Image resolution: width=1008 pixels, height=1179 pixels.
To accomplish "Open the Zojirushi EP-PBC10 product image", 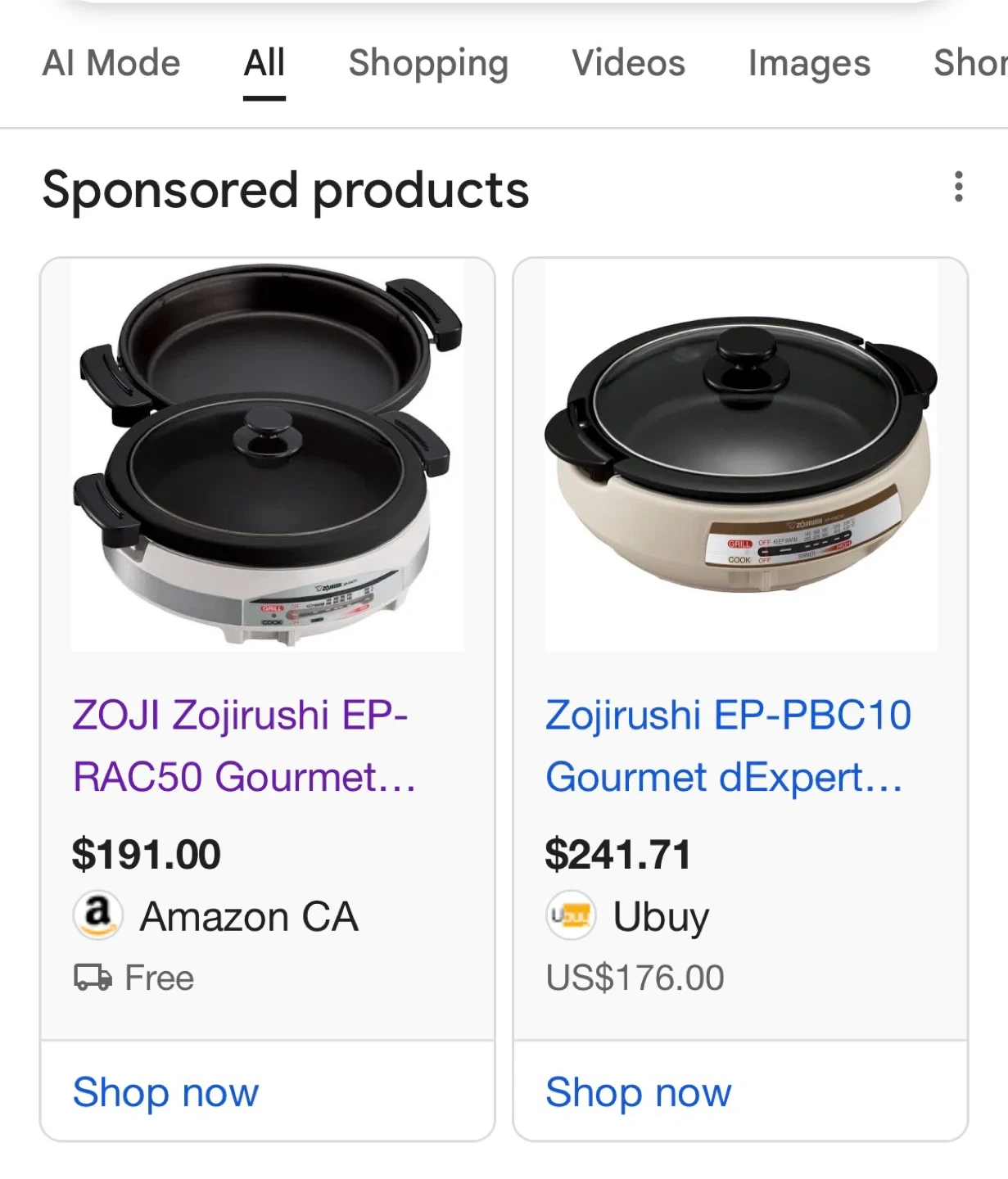I will point(740,455).
